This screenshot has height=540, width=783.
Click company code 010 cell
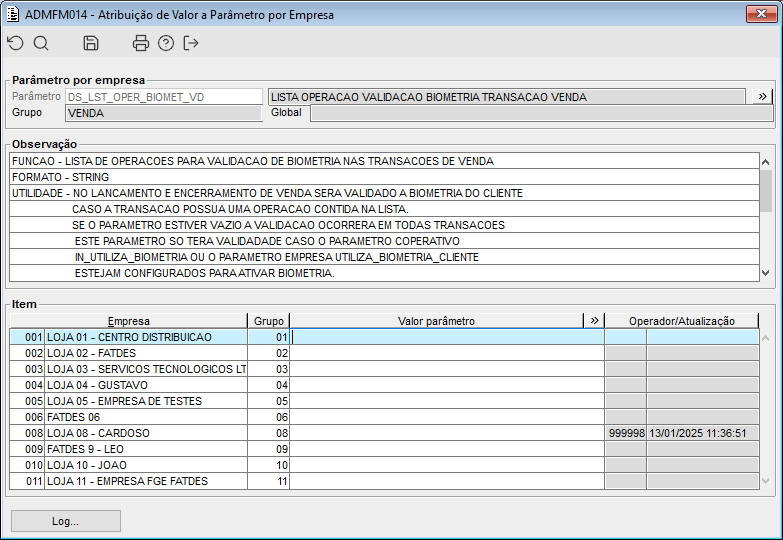point(27,465)
